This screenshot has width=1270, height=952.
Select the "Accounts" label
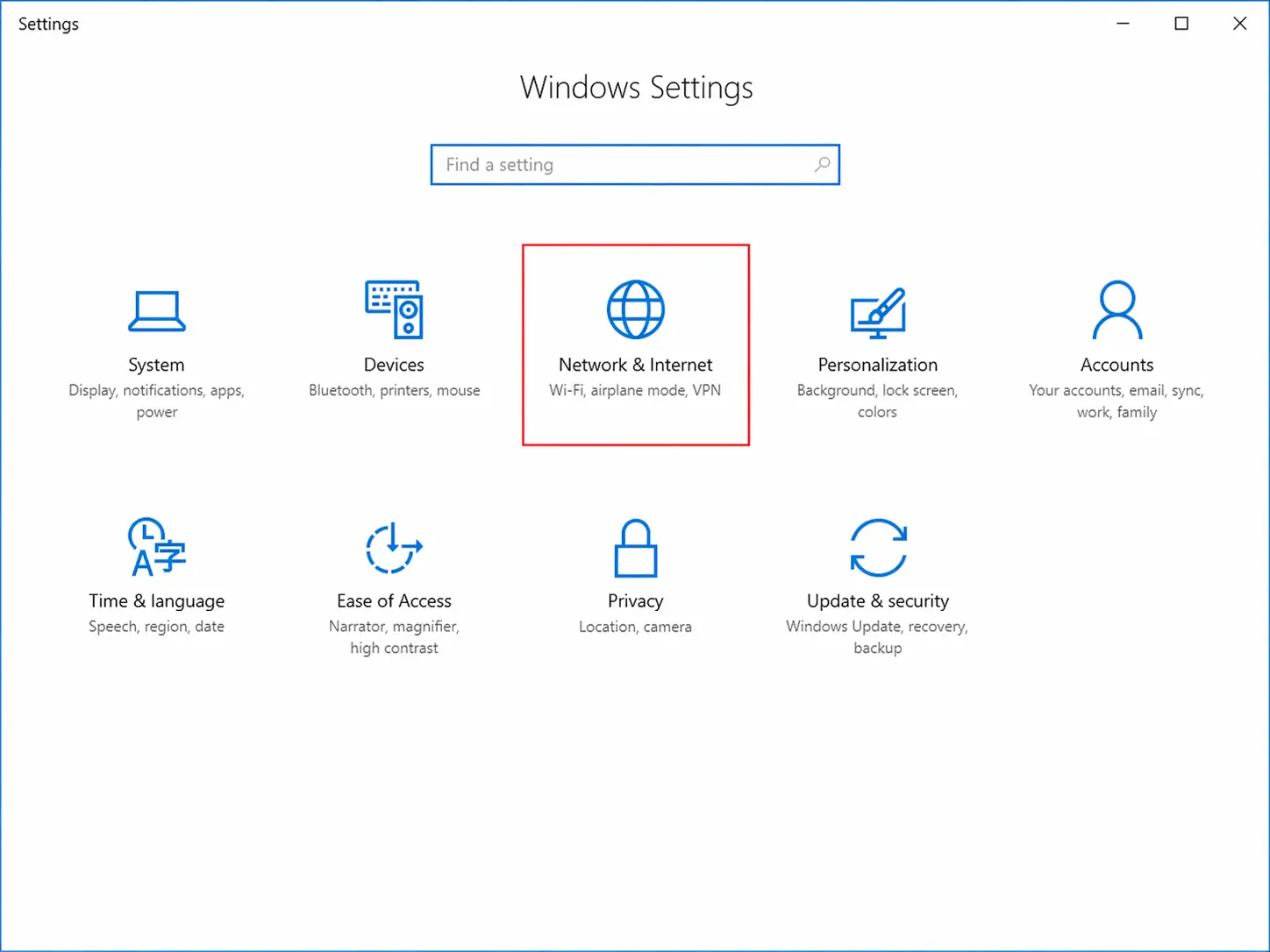tap(1117, 365)
